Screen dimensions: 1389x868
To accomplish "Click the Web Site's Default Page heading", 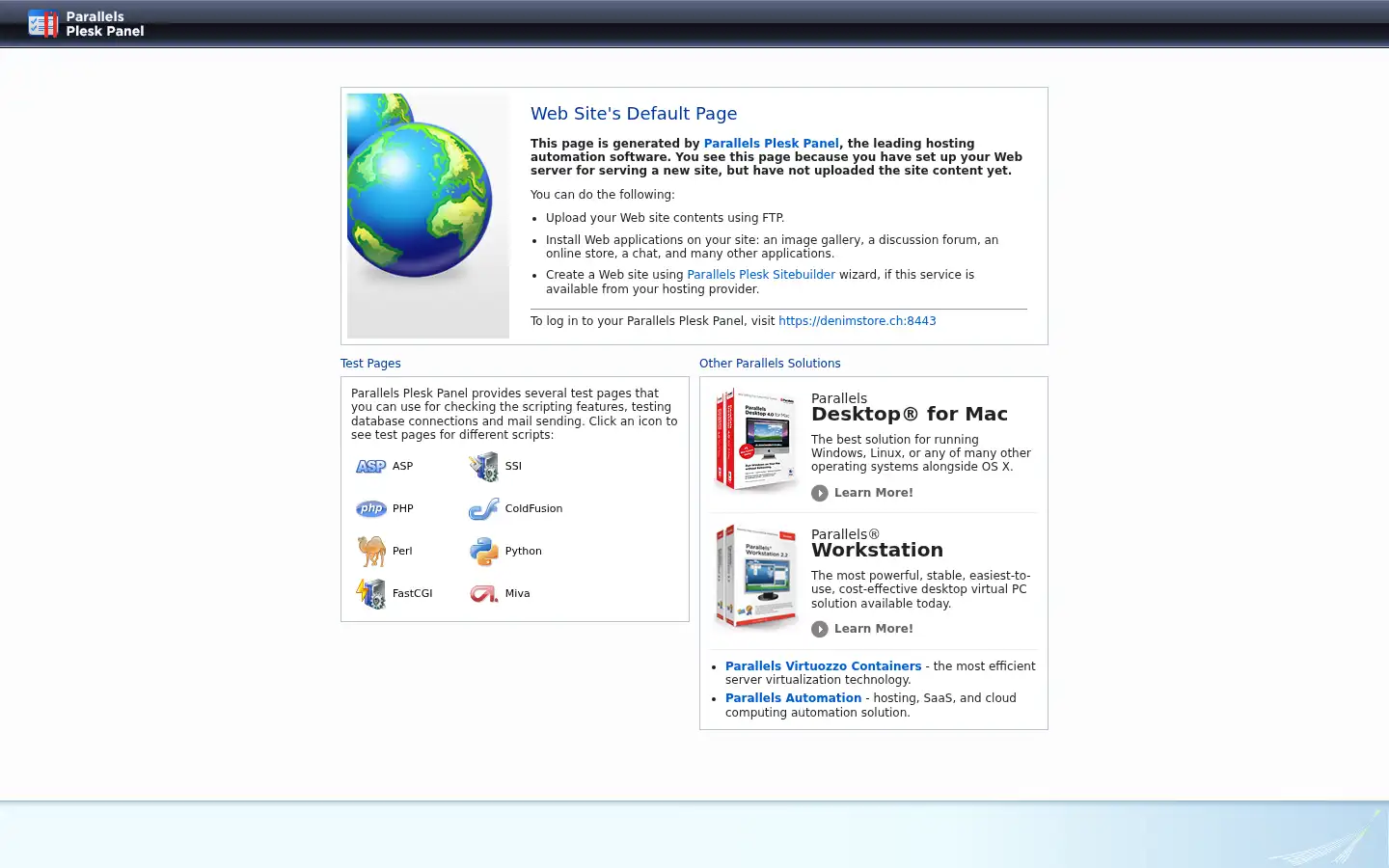I will [634, 114].
